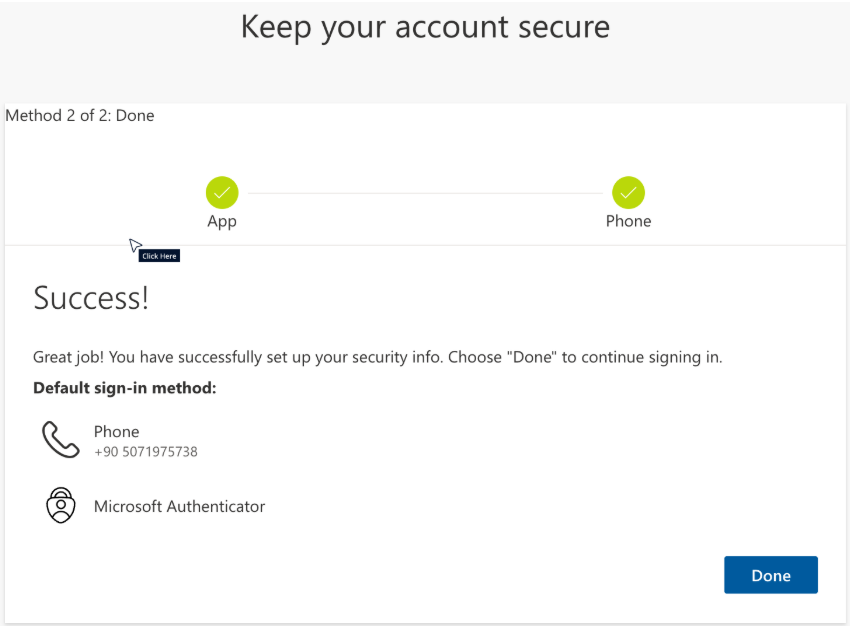Select the "Phone" step label under checkmark
The image size is (850, 626).
coord(628,221)
